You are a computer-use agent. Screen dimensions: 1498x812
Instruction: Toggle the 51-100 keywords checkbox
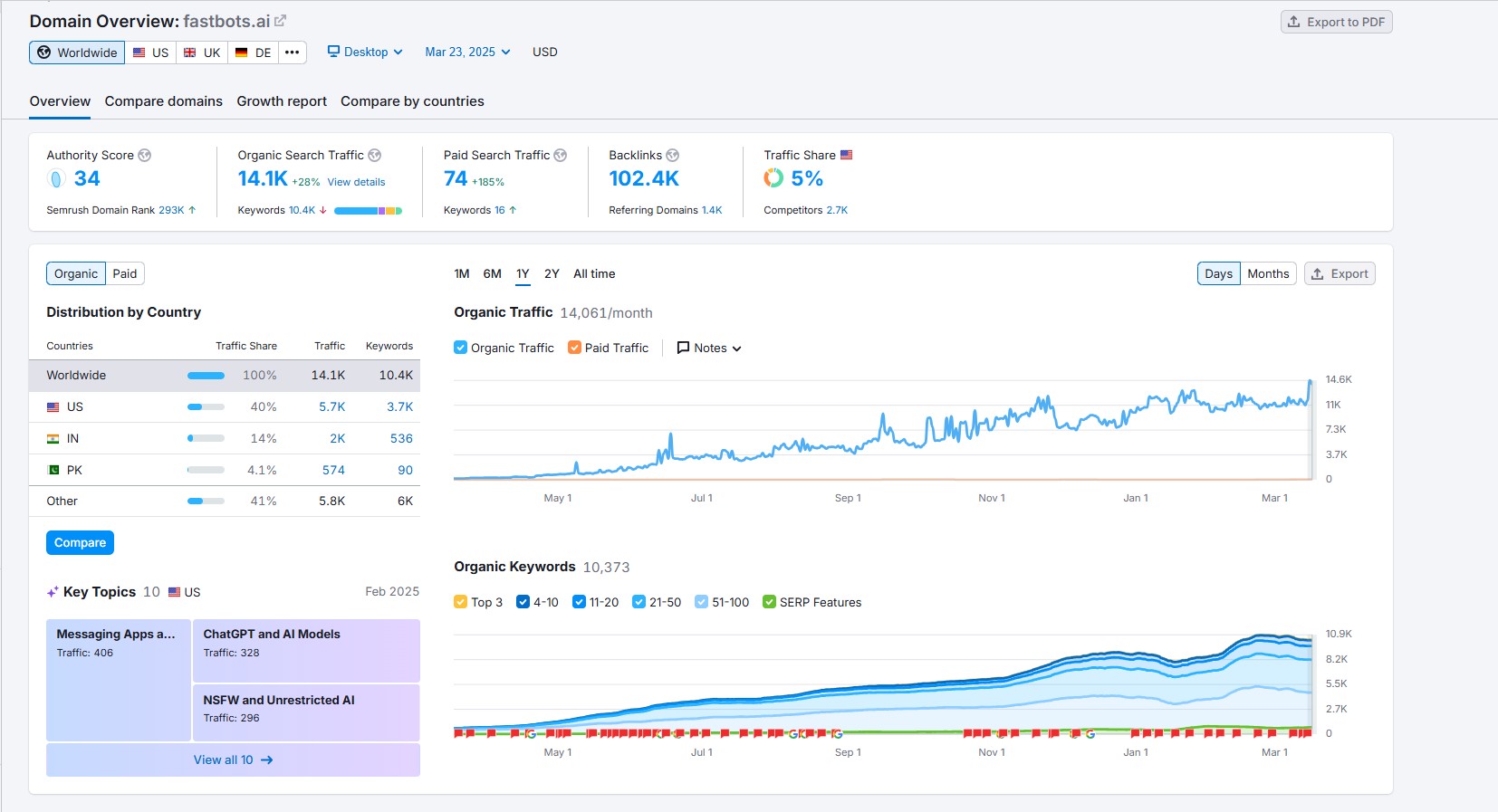701,602
